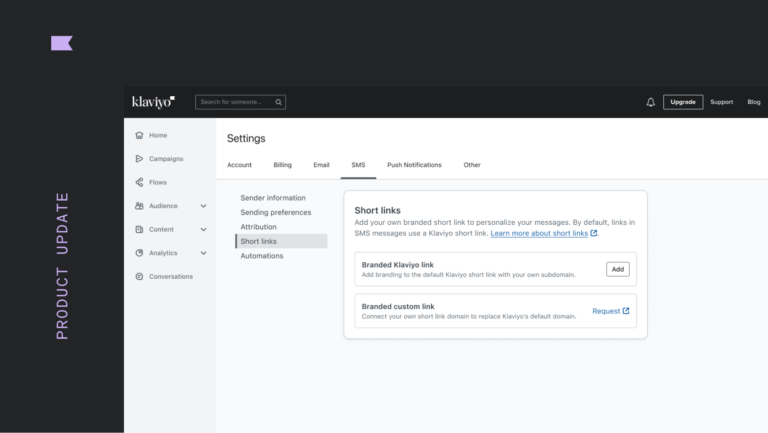Click external link icon next to Request

tap(626, 311)
